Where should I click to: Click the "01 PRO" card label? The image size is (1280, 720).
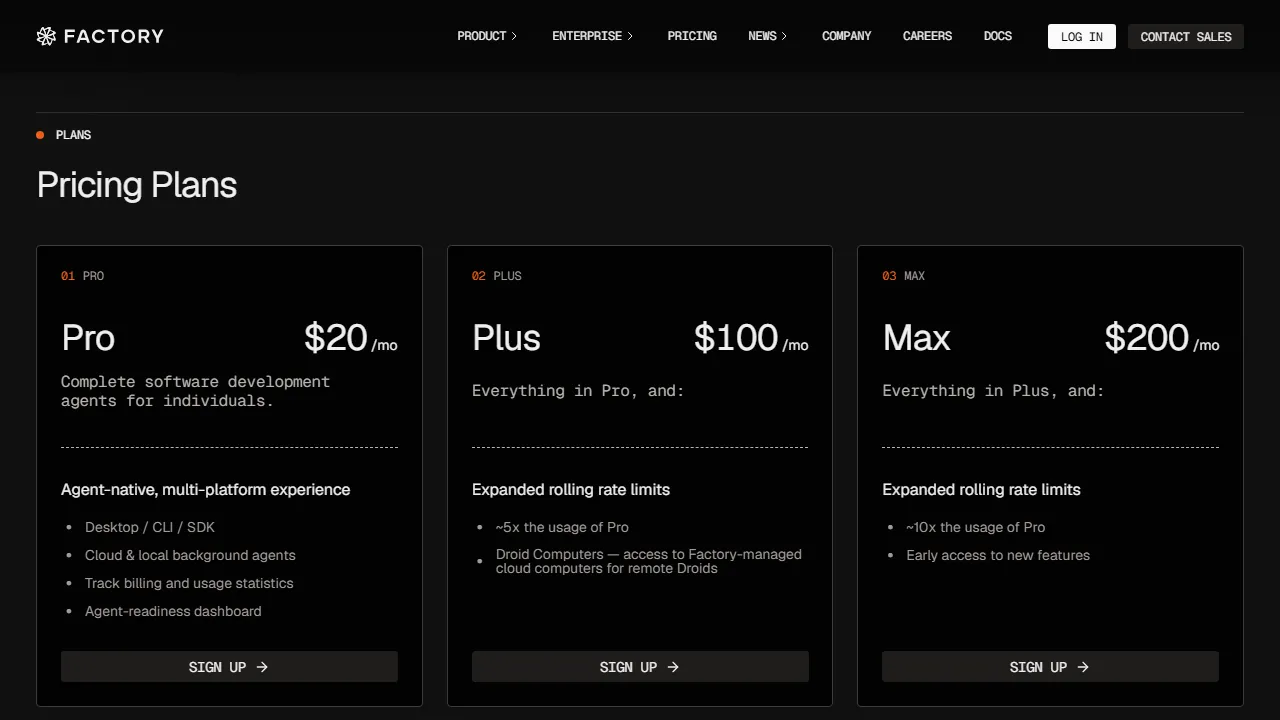[82, 276]
